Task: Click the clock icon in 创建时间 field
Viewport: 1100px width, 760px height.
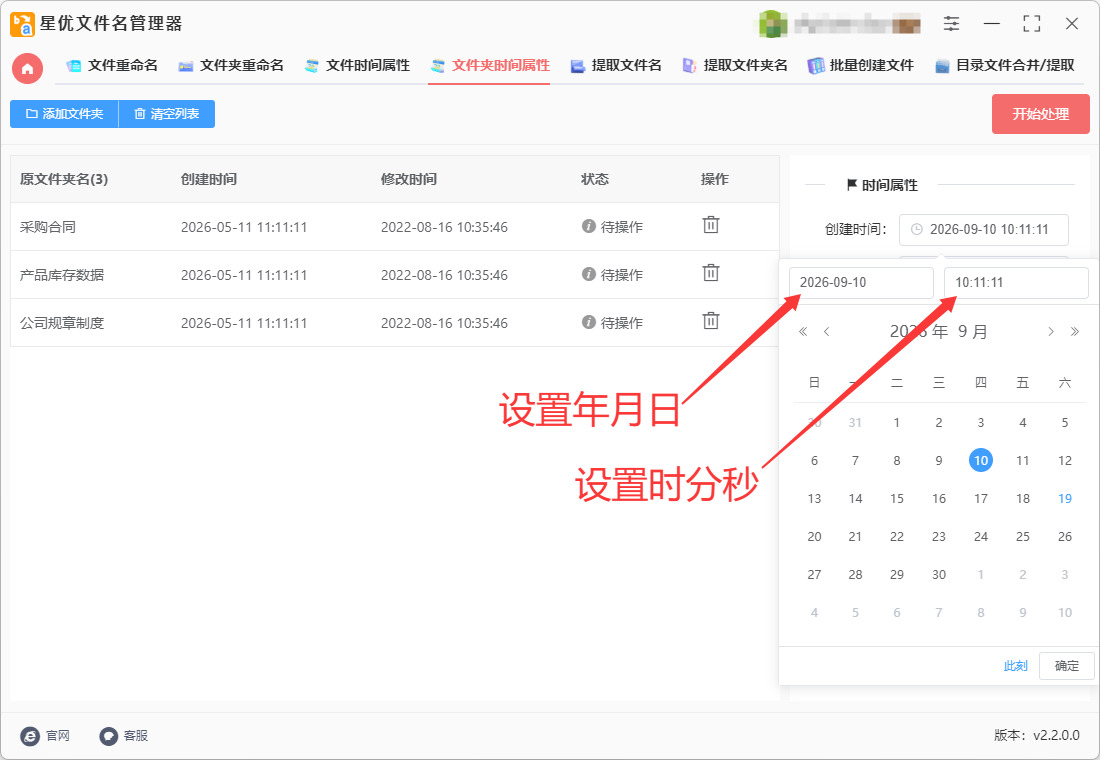Action: pos(916,229)
